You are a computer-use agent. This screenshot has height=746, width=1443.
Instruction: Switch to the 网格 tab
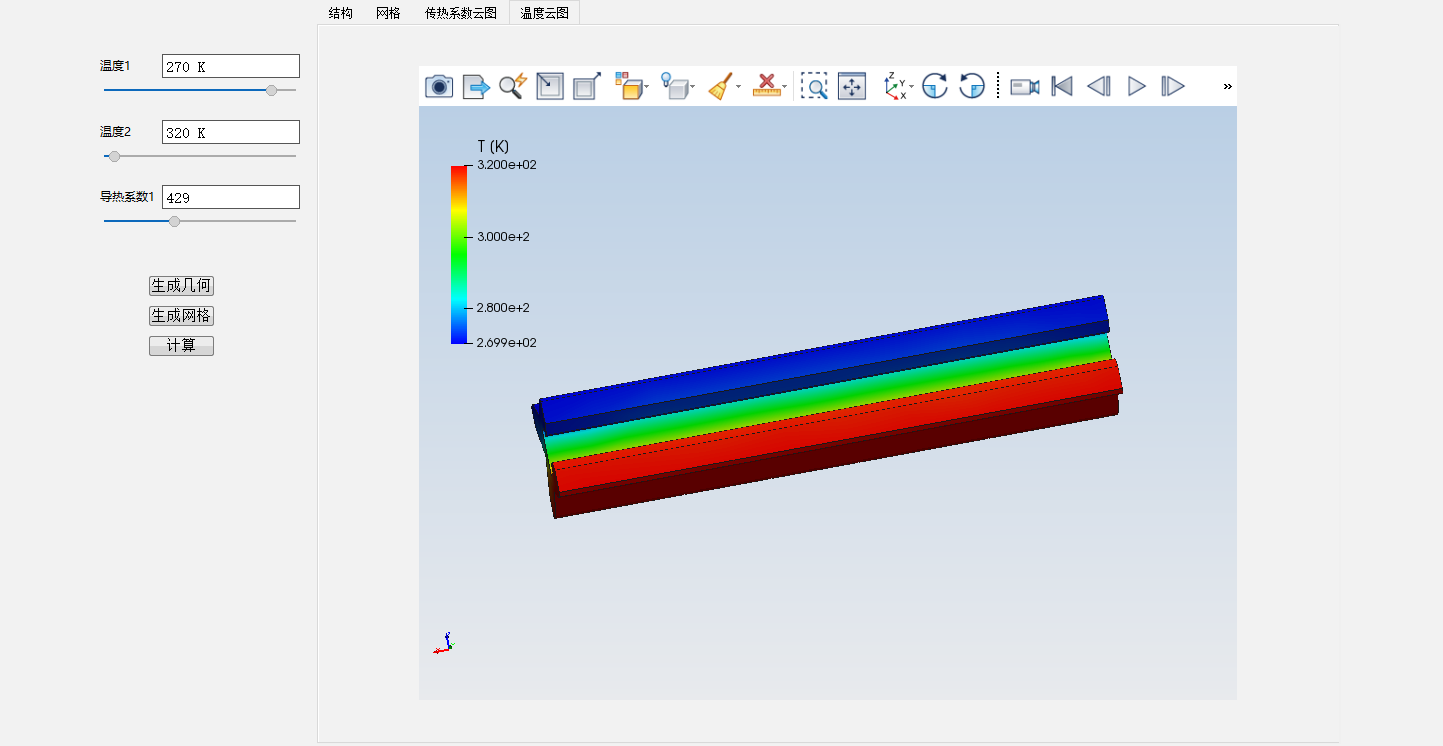click(389, 13)
